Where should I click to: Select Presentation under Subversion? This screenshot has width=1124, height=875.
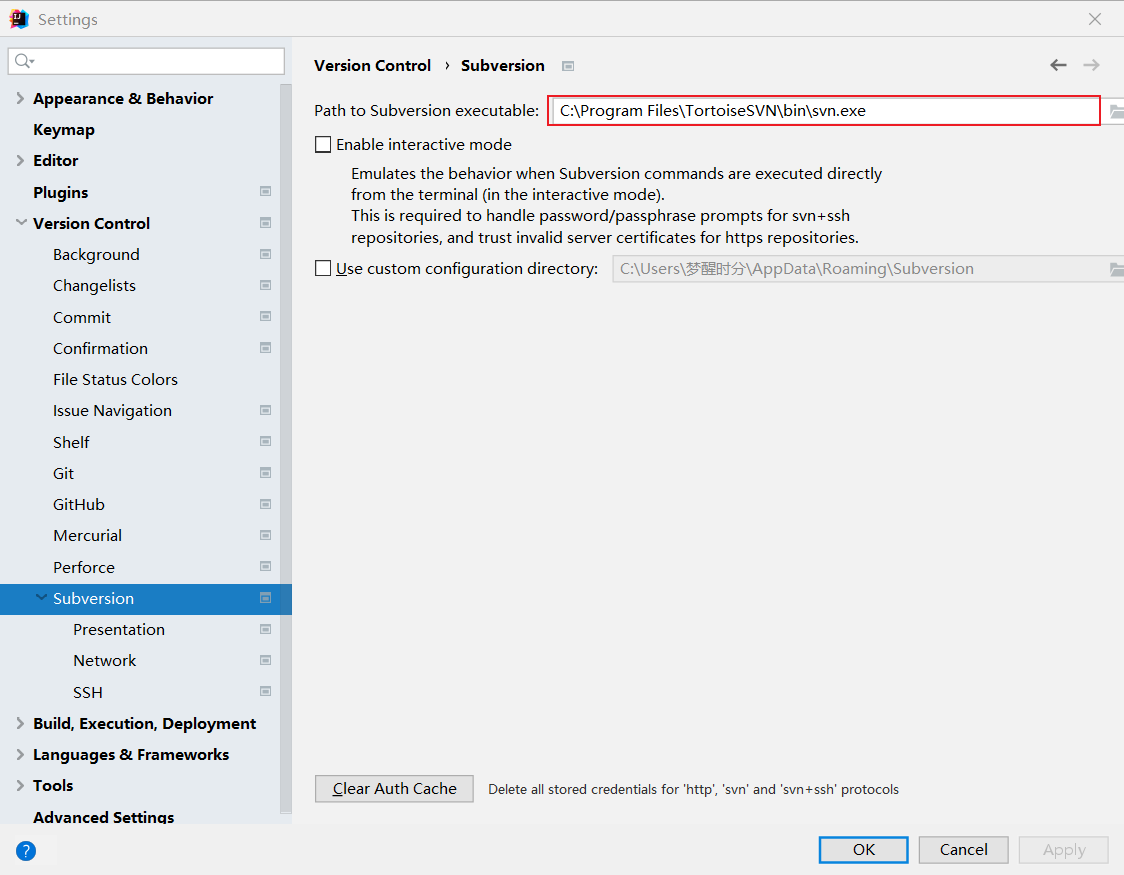(119, 629)
